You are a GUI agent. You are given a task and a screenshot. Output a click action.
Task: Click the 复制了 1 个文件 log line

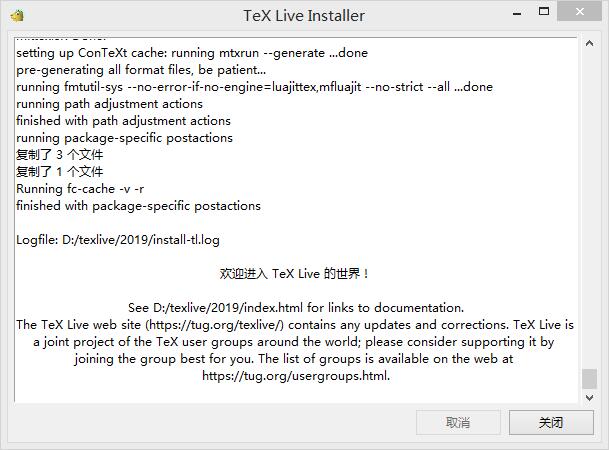(59, 172)
